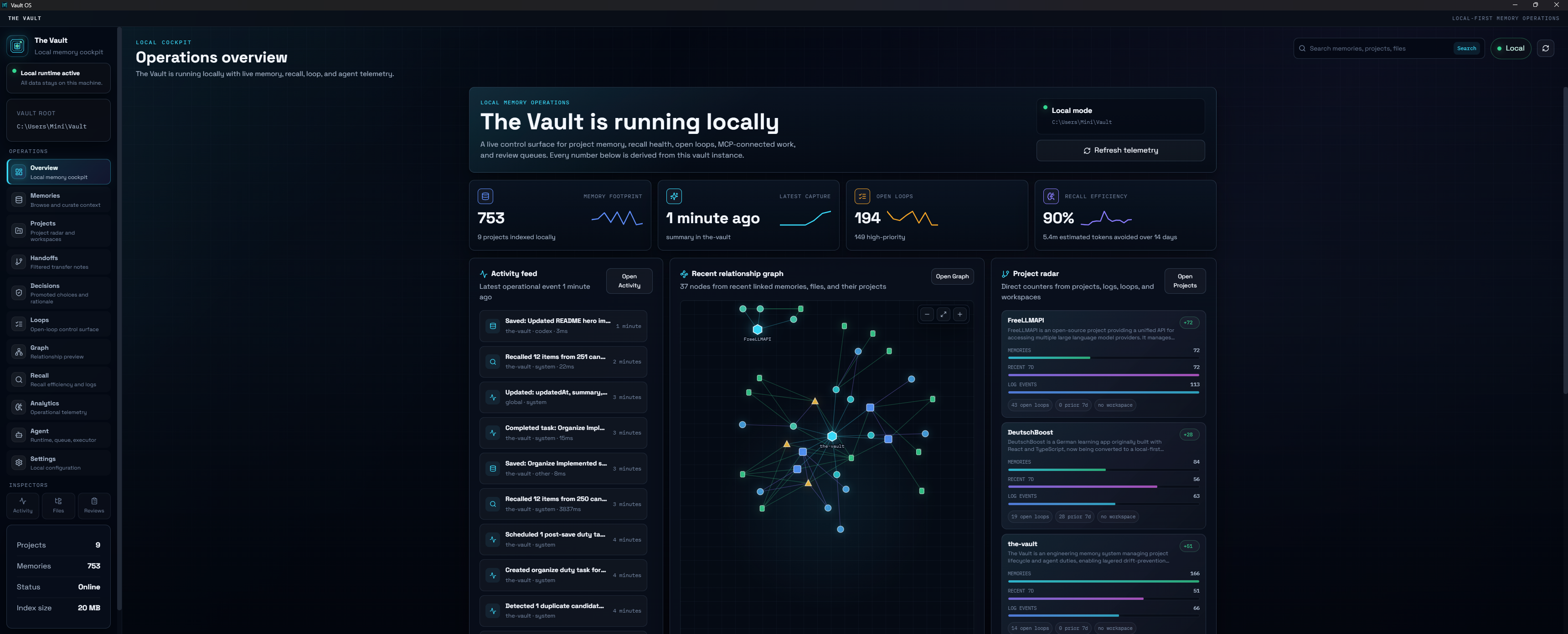The width and height of the screenshot is (1568, 634).
Task: Open Handoffs filtered transfer notes
Action: 58,262
